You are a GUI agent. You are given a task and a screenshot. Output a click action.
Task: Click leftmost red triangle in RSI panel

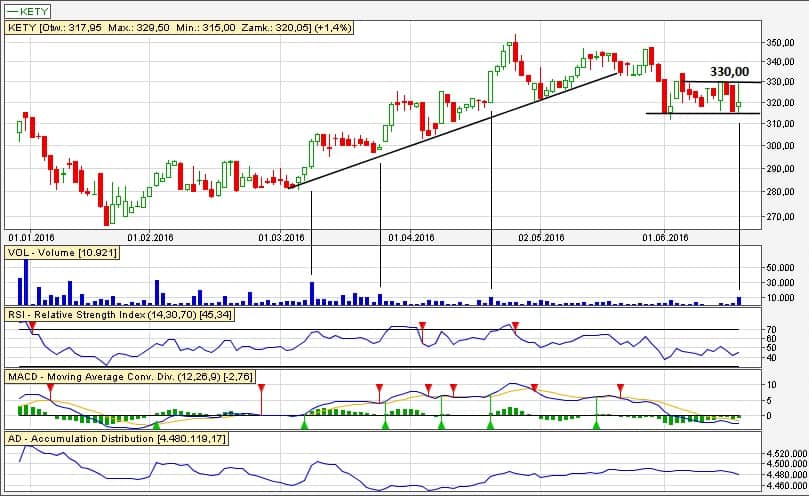tap(32, 326)
